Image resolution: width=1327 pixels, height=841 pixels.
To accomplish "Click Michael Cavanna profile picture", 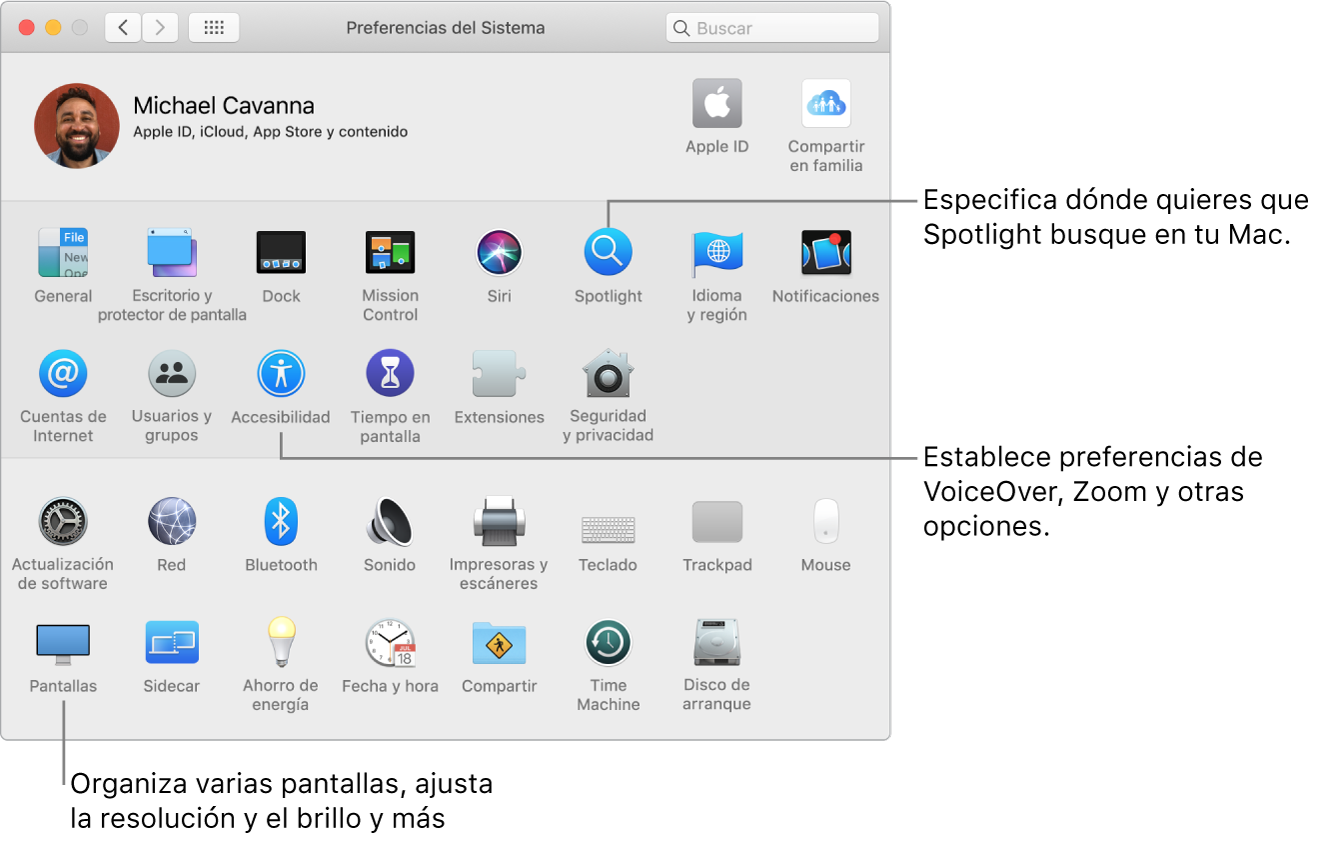I will pos(77,125).
